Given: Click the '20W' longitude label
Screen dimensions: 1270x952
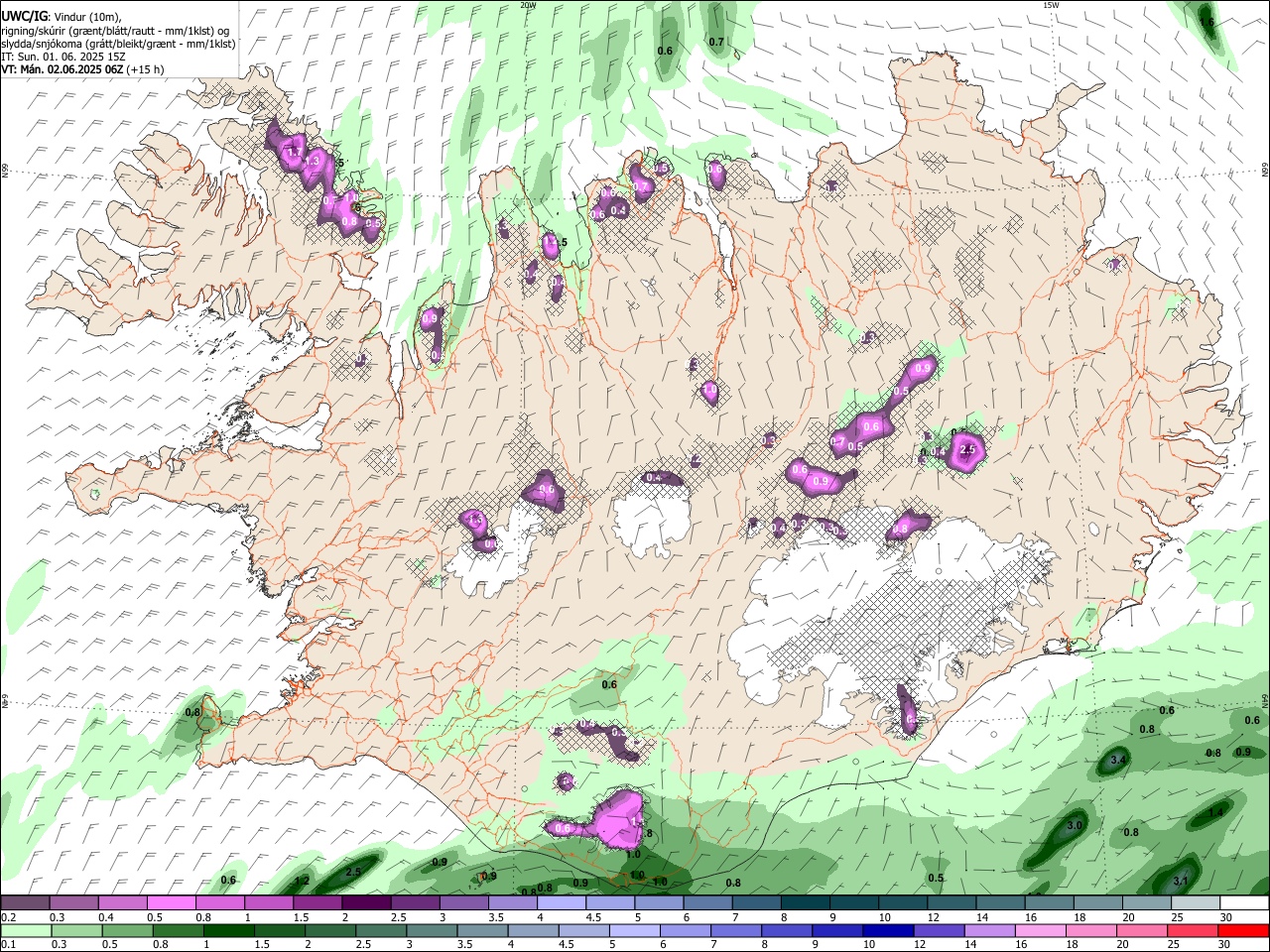Looking at the screenshot, I should coord(528,5).
